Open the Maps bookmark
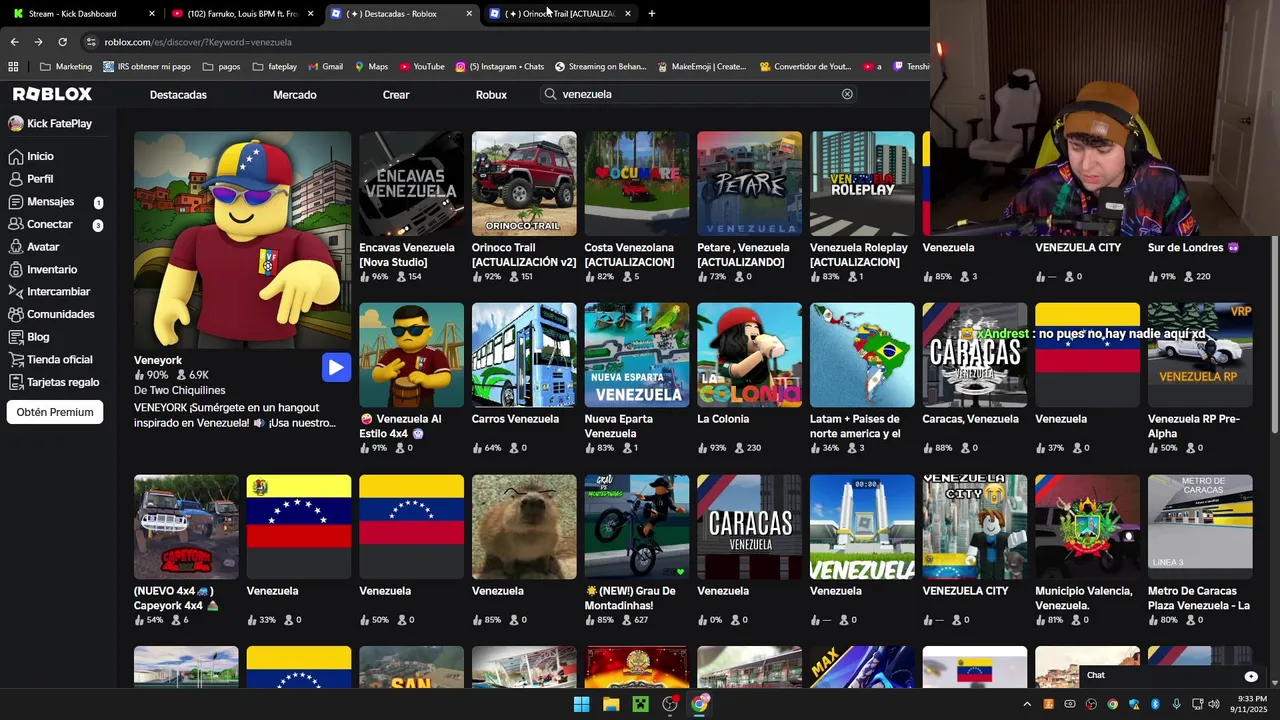 click(x=370, y=67)
